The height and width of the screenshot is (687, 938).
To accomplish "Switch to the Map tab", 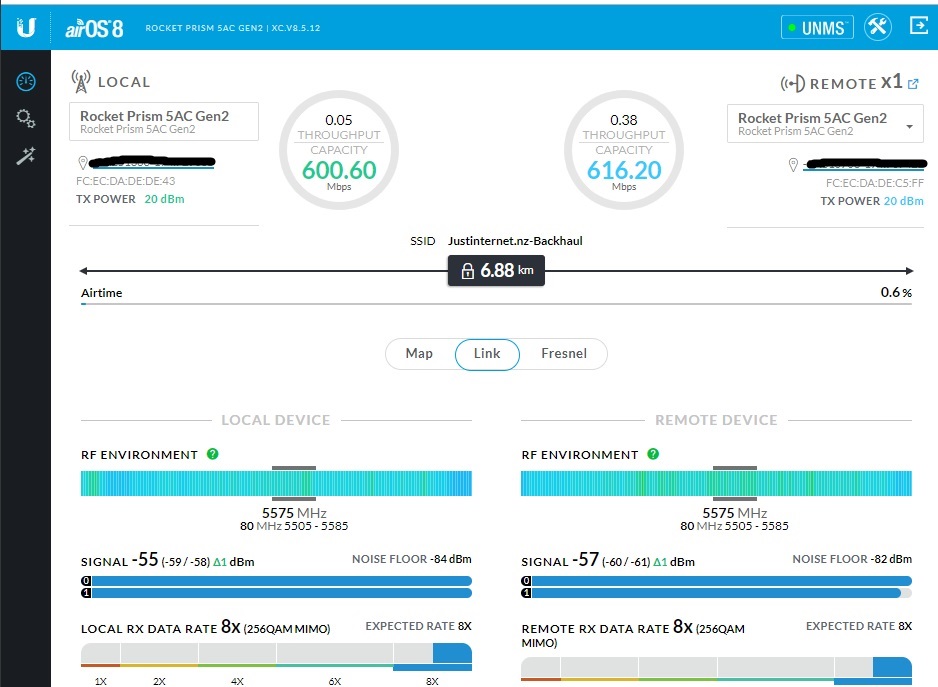I will [419, 354].
